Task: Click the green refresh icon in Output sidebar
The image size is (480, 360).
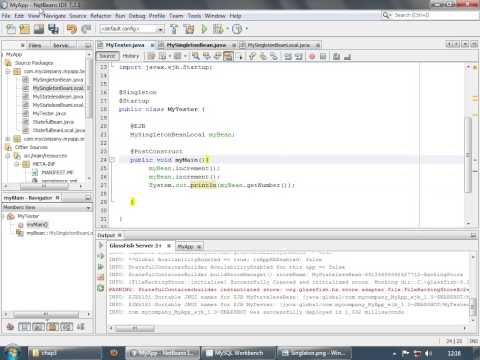Action: coord(101,288)
